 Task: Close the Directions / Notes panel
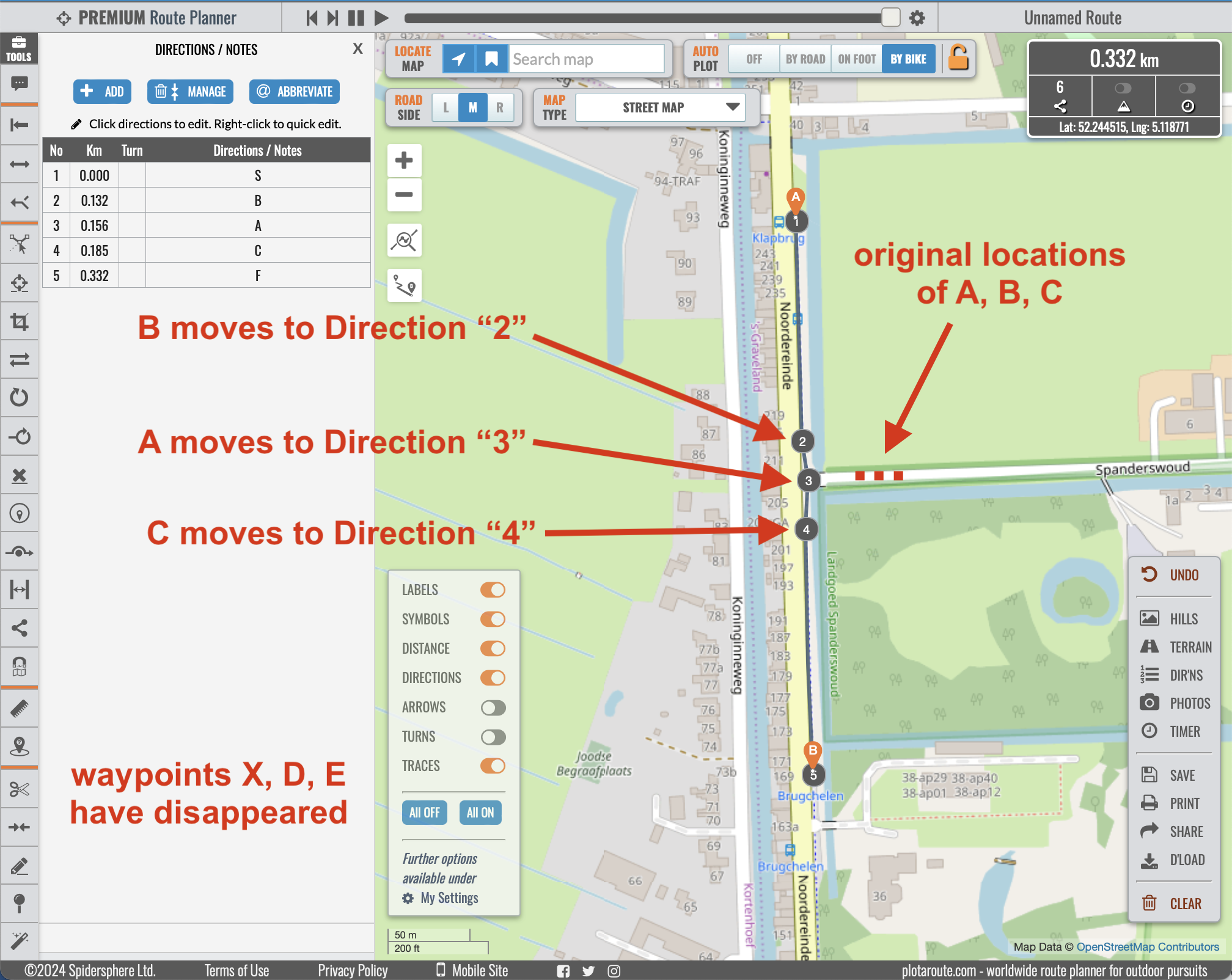(358, 49)
